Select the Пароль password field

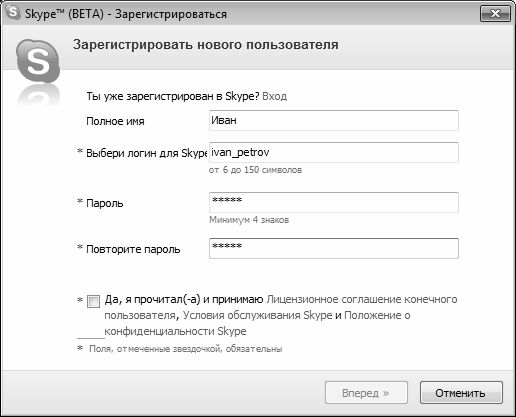pyautogui.click(x=334, y=202)
